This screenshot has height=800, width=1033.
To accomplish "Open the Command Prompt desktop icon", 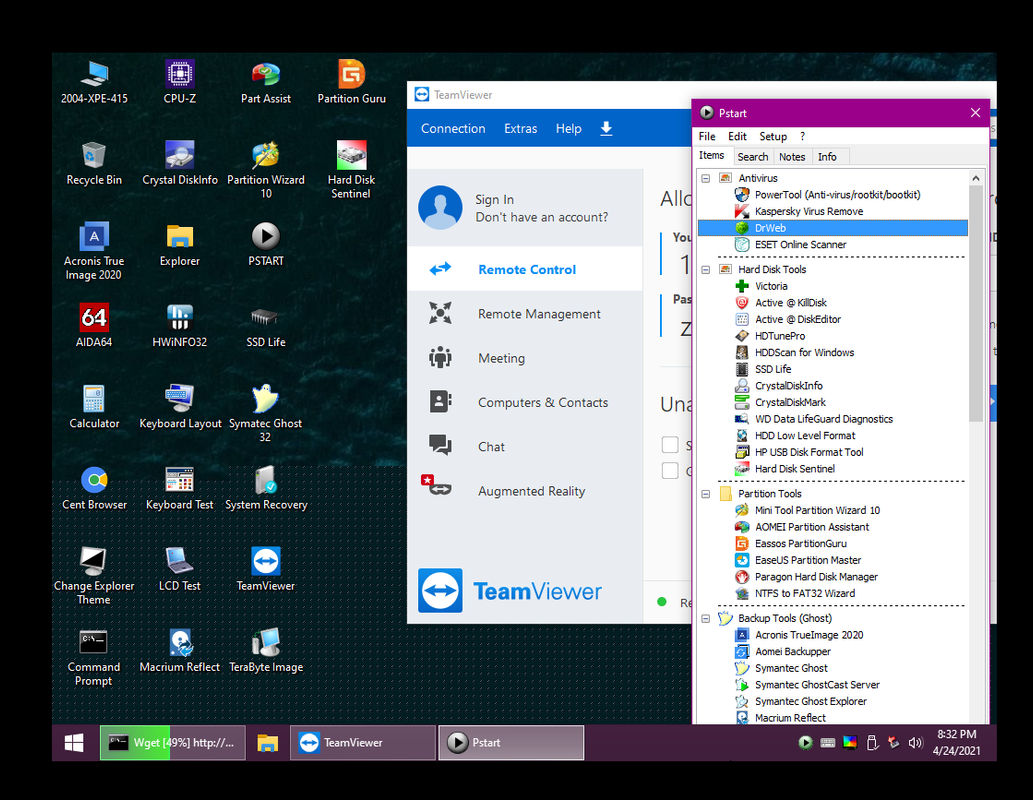I will [x=94, y=657].
